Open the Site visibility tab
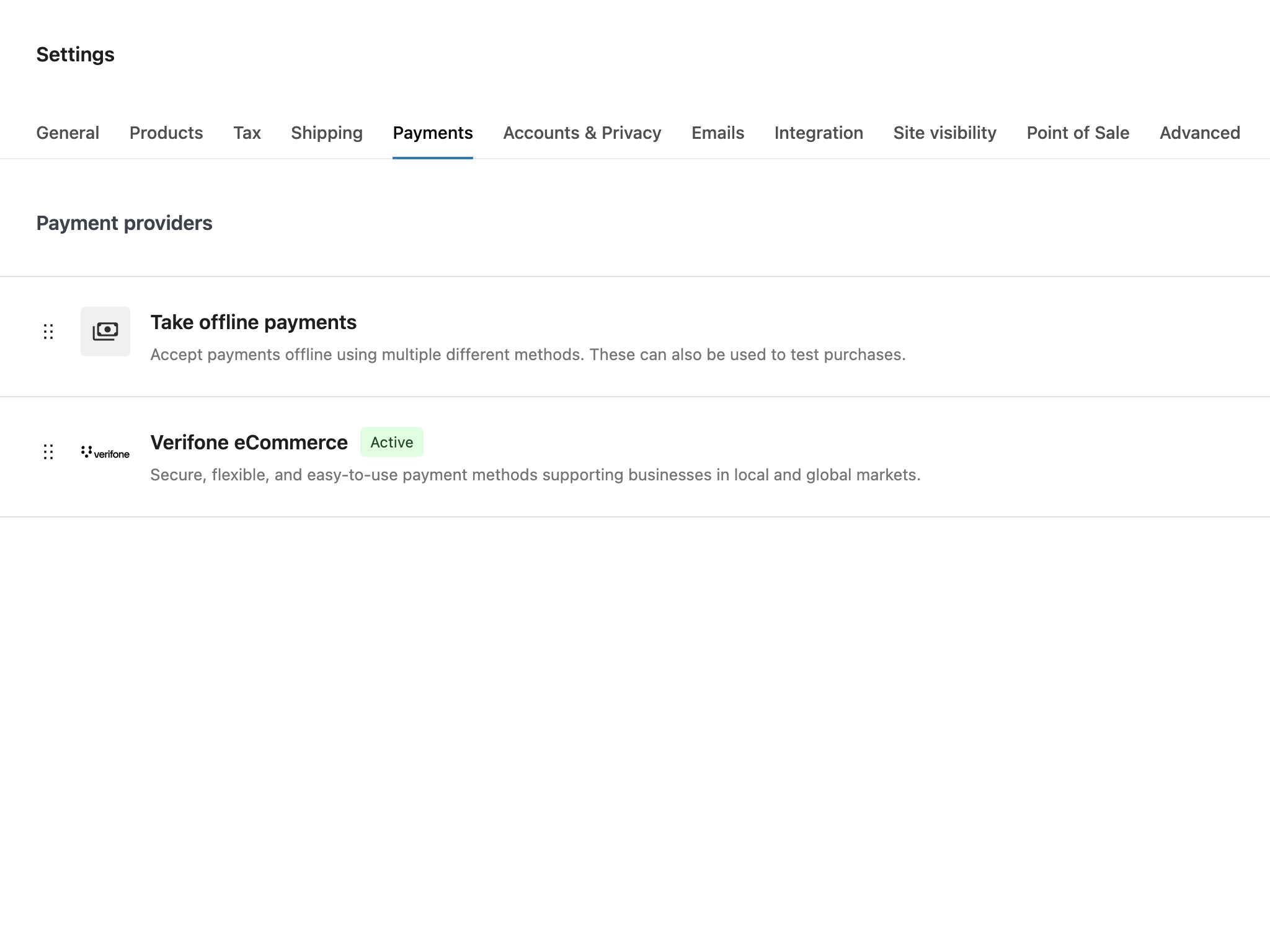The height and width of the screenshot is (952, 1270). coord(944,133)
